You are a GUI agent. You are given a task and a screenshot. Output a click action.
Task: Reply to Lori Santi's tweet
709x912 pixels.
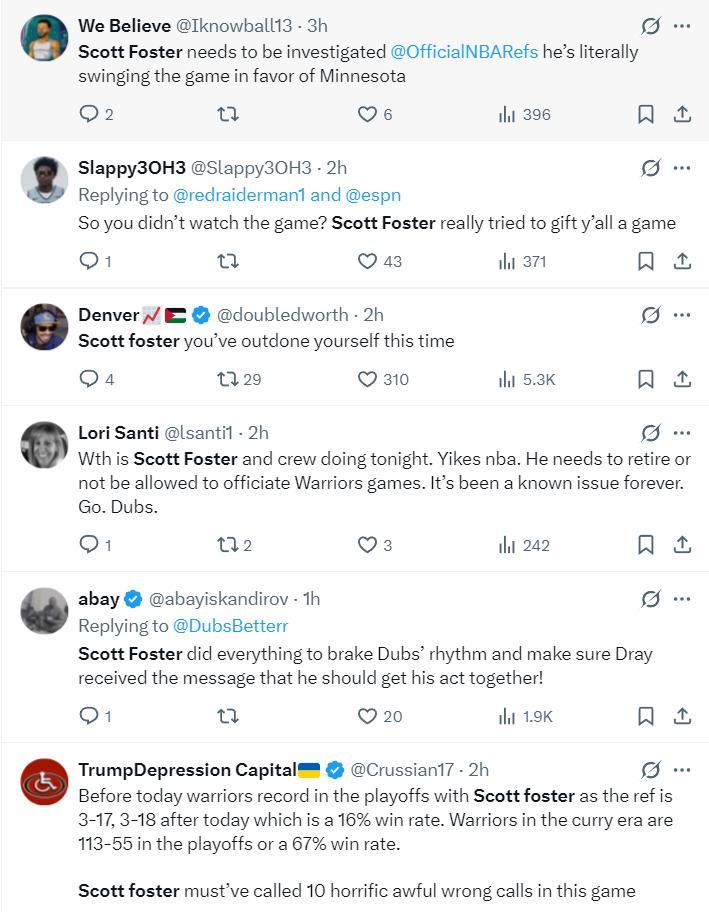[x=89, y=545]
